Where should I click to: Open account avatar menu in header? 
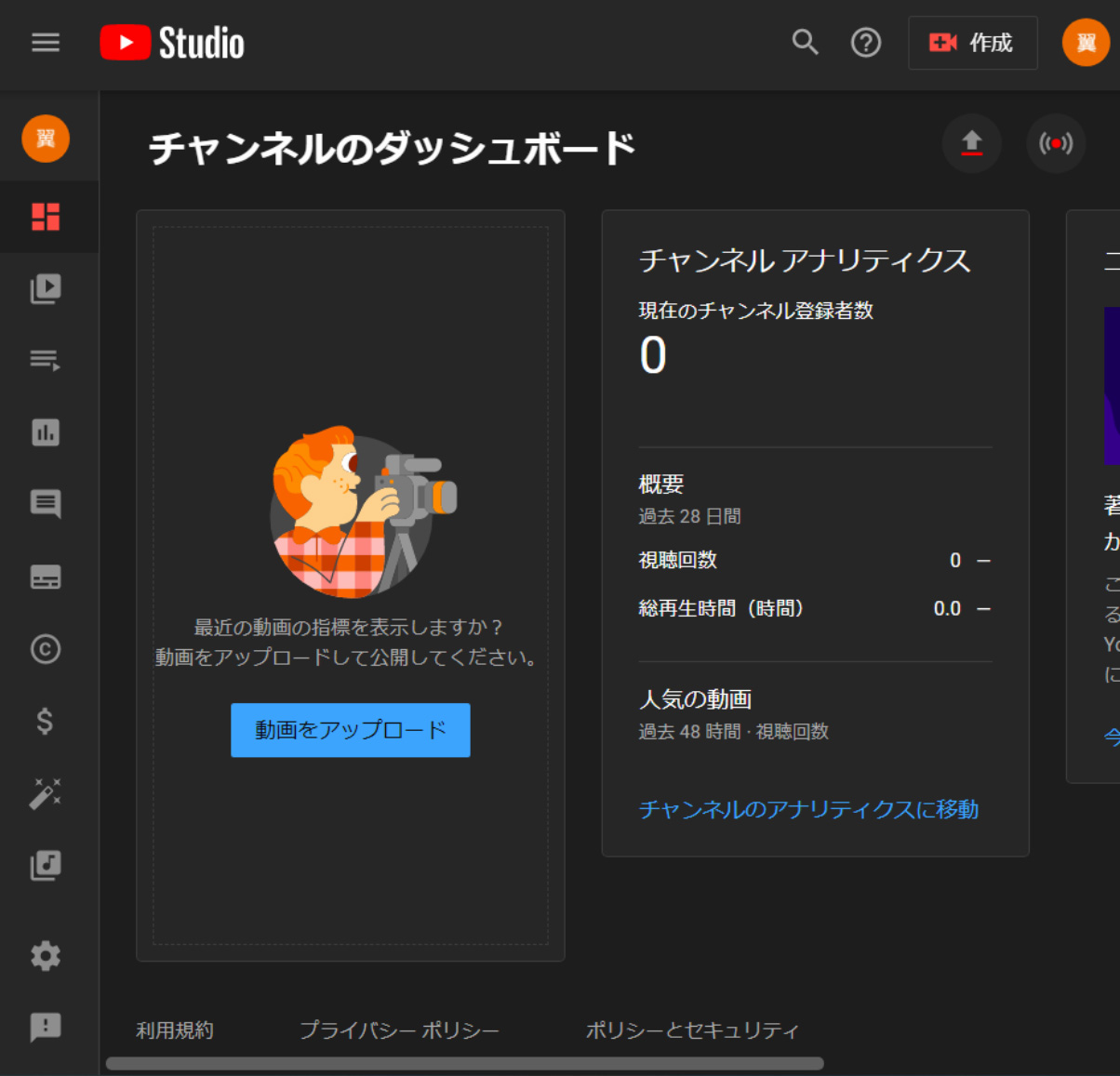pyautogui.click(x=1086, y=43)
